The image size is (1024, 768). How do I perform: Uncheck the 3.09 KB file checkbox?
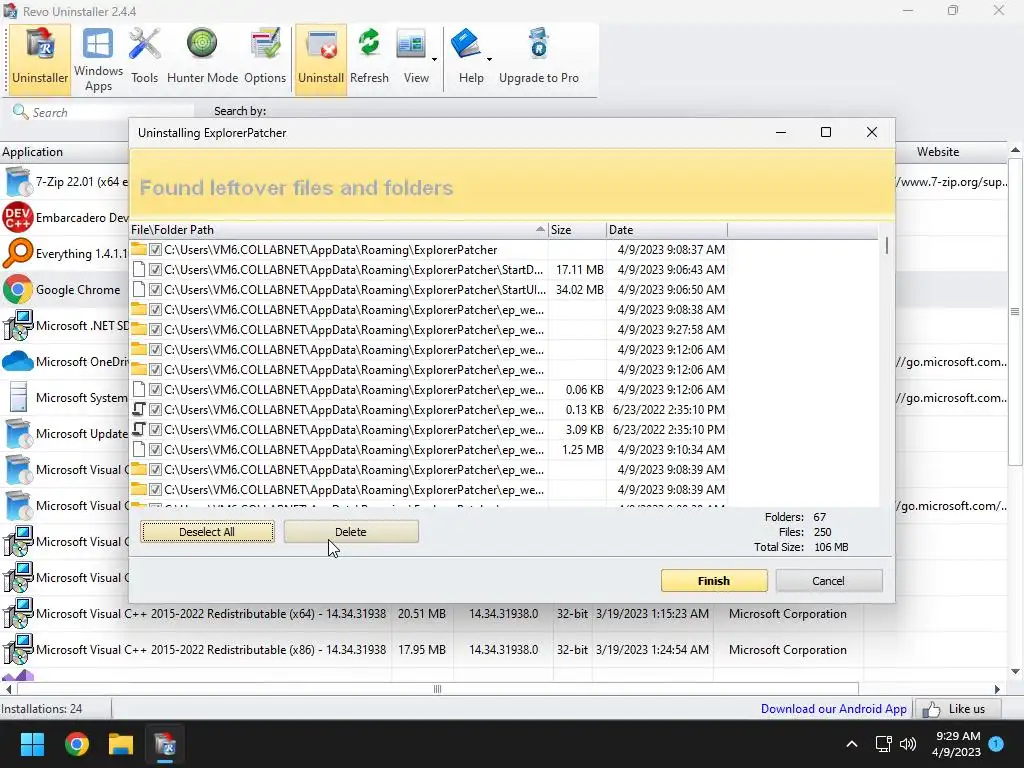155,430
